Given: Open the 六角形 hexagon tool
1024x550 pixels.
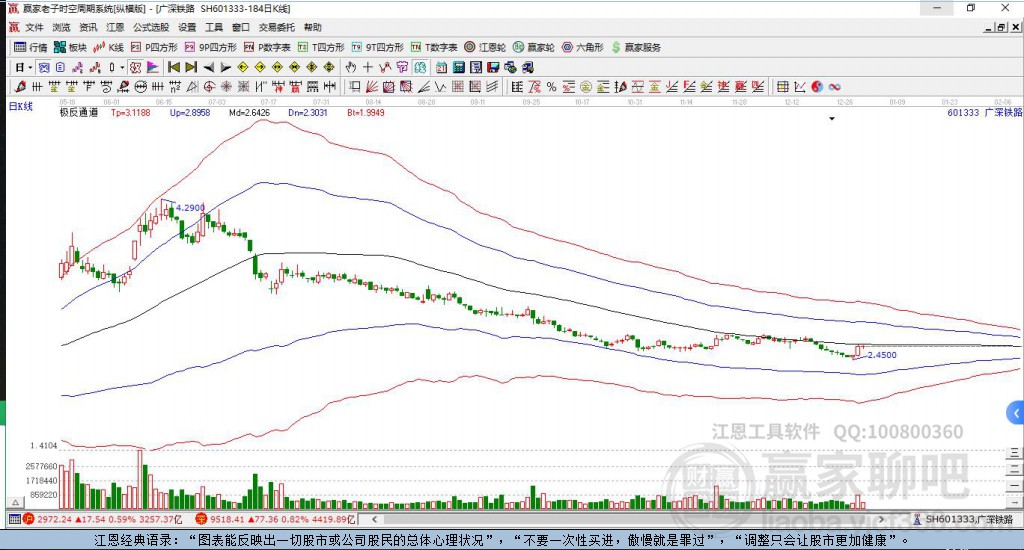Looking at the screenshot, I should (583, 47).
